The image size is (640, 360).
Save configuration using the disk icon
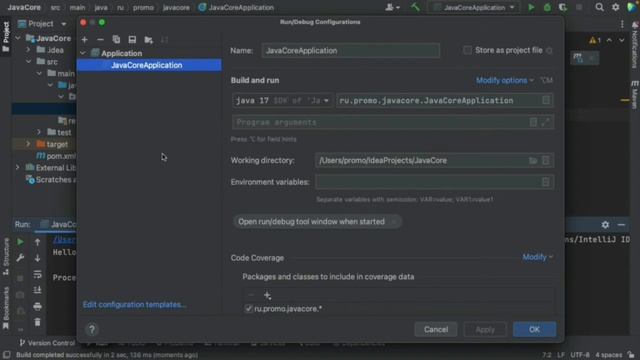pyautogui.click(x=132, y=40)
